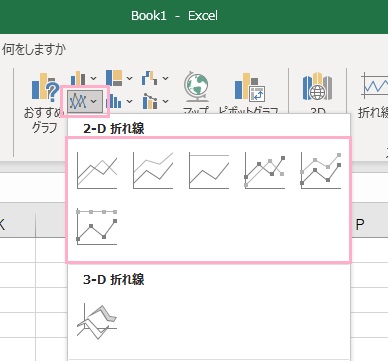Expand the column chart dropdown arrow
Viewport: 388px width, 361px height.
93,79
